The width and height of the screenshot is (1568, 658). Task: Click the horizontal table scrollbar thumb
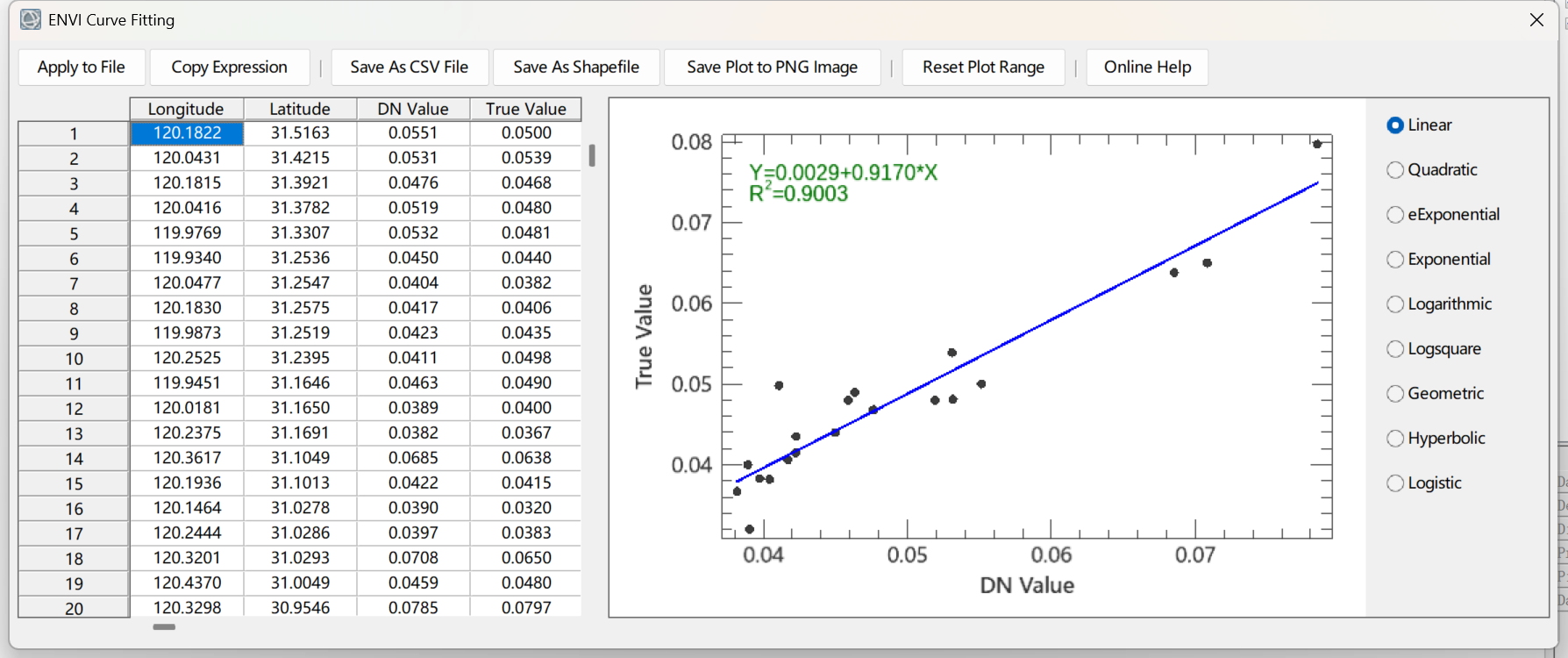pyautogui.click(x=164, y=627)
